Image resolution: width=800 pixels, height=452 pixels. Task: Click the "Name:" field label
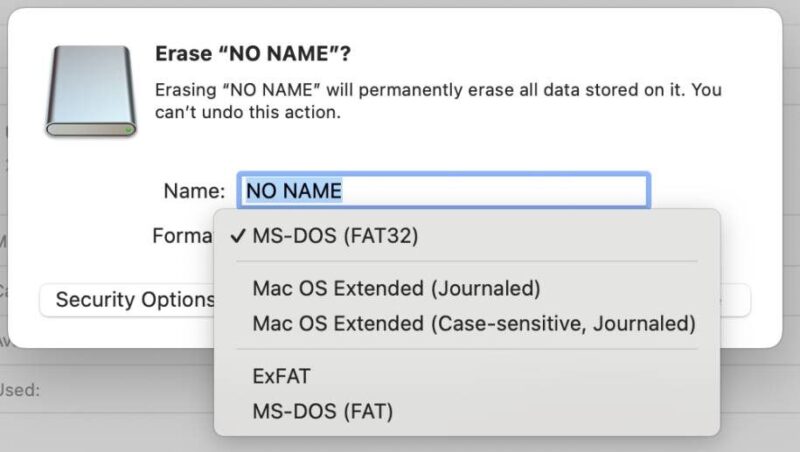pyautogui.click(x=193, y=190)
